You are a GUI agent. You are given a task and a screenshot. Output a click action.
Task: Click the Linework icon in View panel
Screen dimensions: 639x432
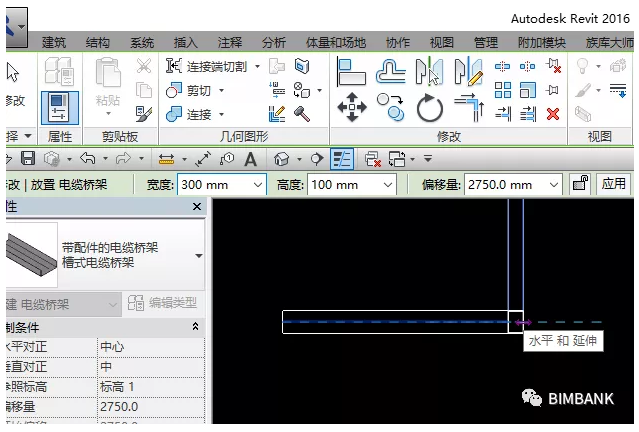coord(618,90)
